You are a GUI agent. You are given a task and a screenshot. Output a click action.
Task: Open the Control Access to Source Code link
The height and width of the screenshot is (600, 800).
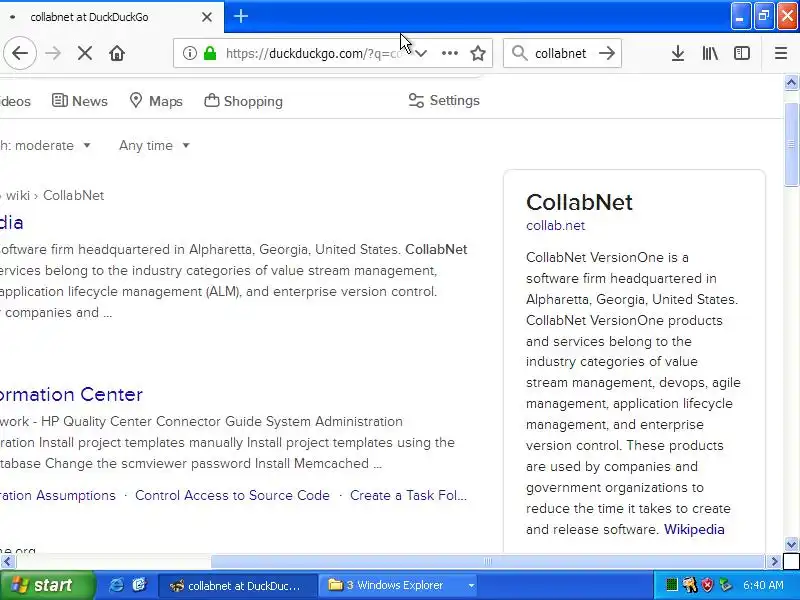pyautogui.click(x=232, y=495)
